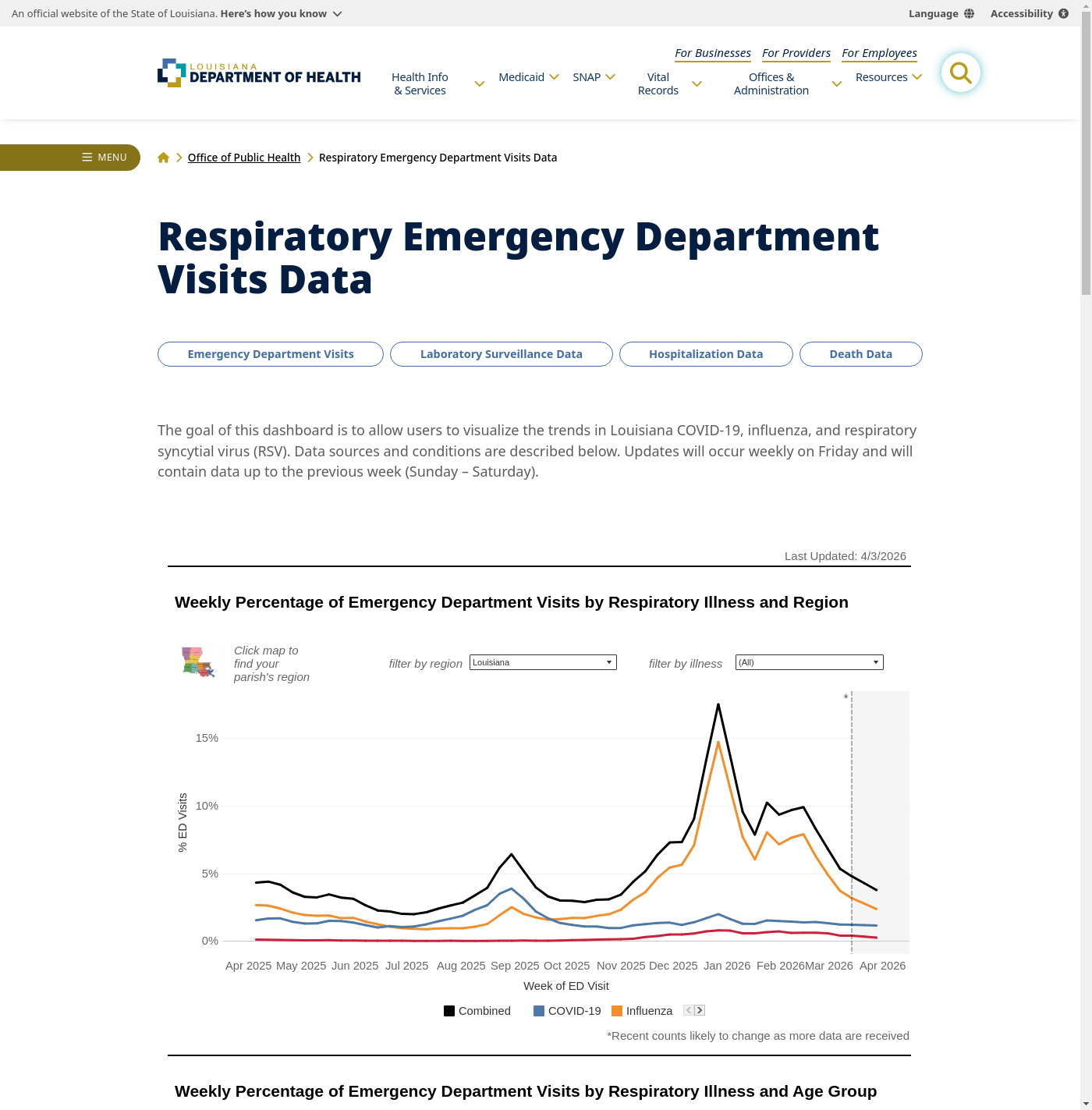This screenshot has width=1092, height=1110.
Task: Open the Language globe icon
Action: tap(969, 14)
